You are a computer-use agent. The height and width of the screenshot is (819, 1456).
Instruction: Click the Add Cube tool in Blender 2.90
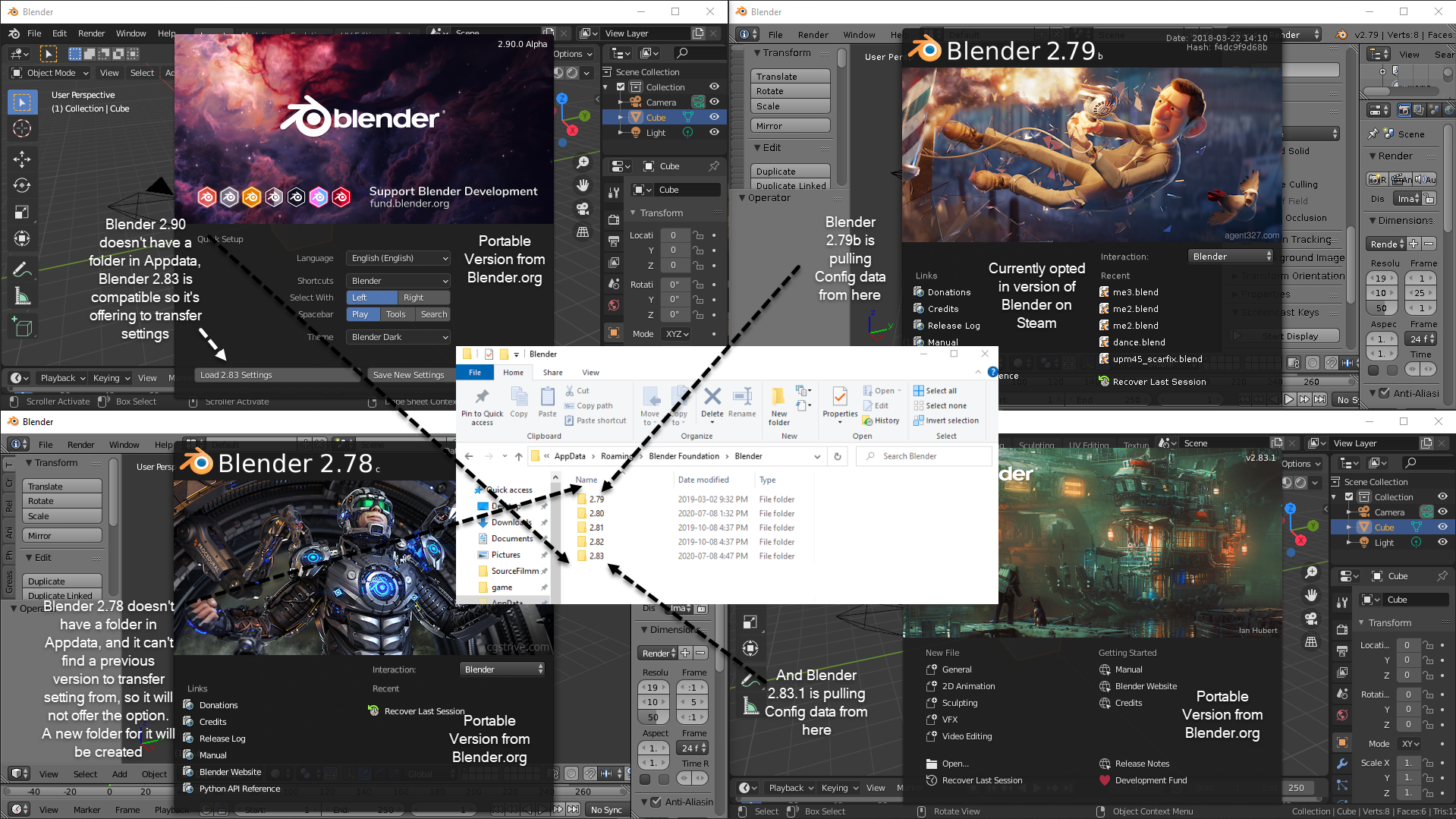pos(22,326)
